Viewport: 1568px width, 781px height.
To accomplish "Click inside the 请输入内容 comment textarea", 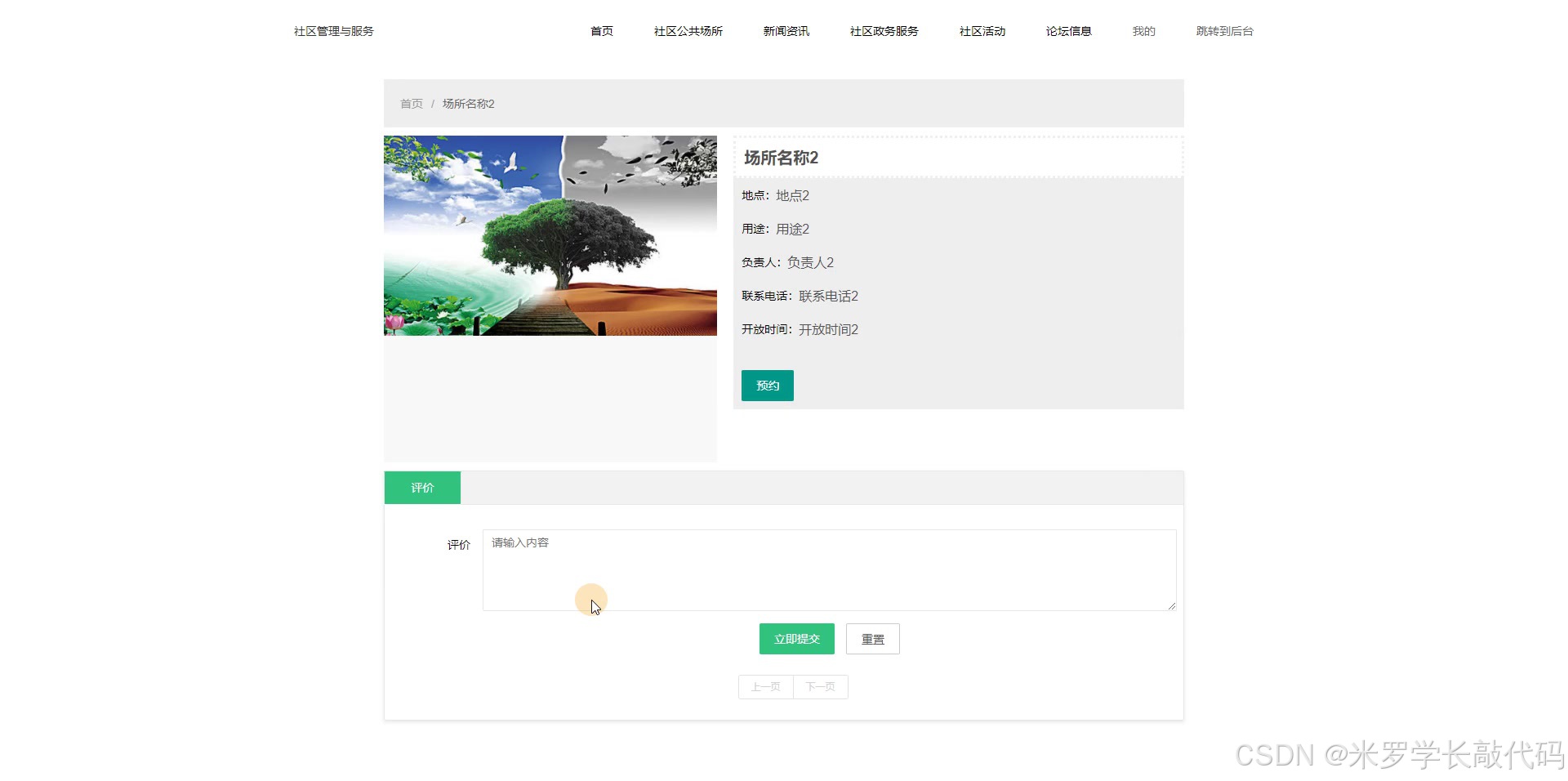I will coord(828,569).
